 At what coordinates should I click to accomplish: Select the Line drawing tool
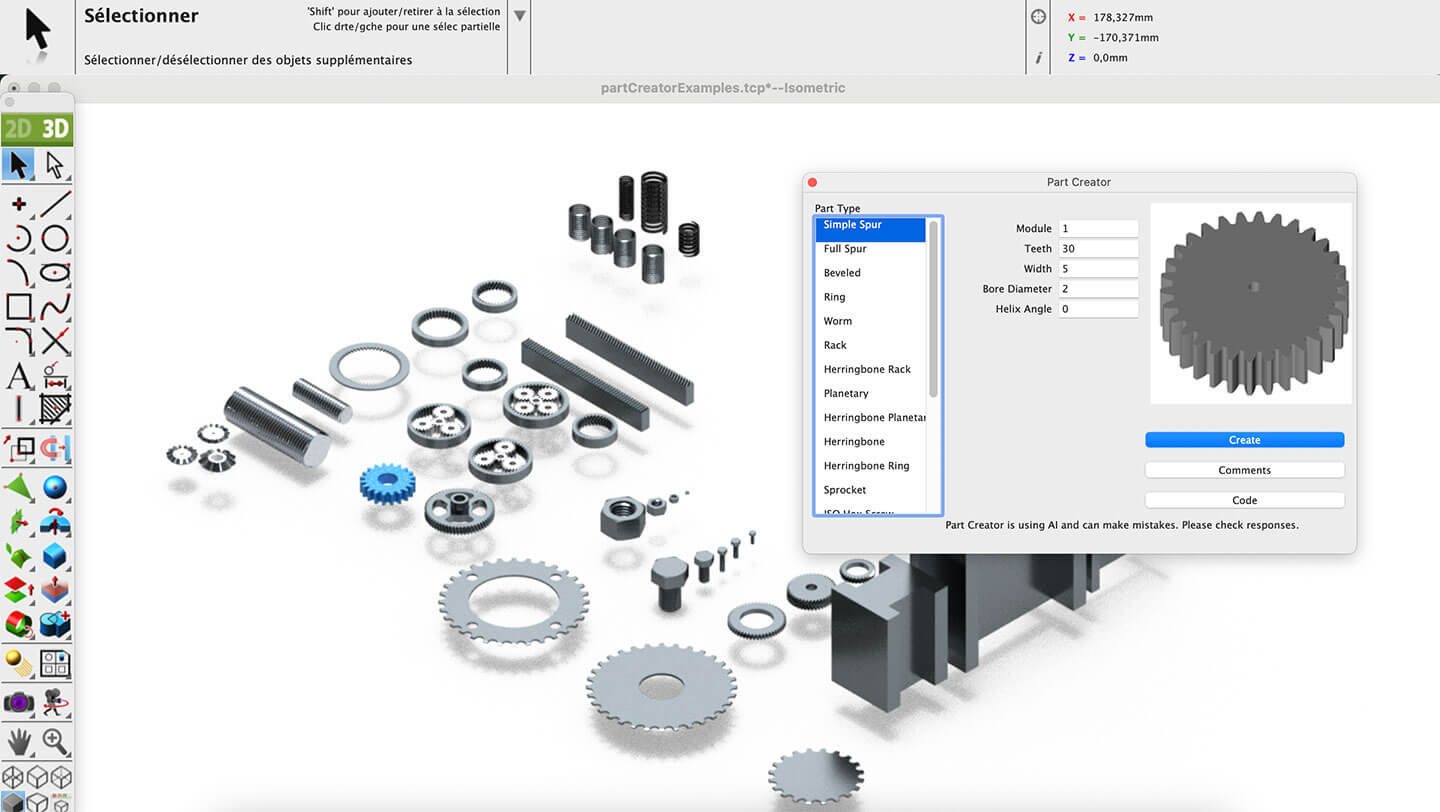(x=55, y=203)
